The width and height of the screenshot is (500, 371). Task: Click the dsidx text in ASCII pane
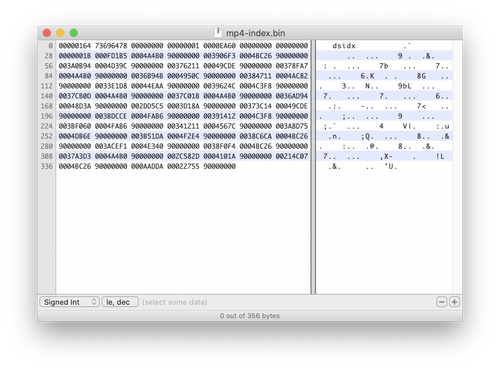click(344, 46)
